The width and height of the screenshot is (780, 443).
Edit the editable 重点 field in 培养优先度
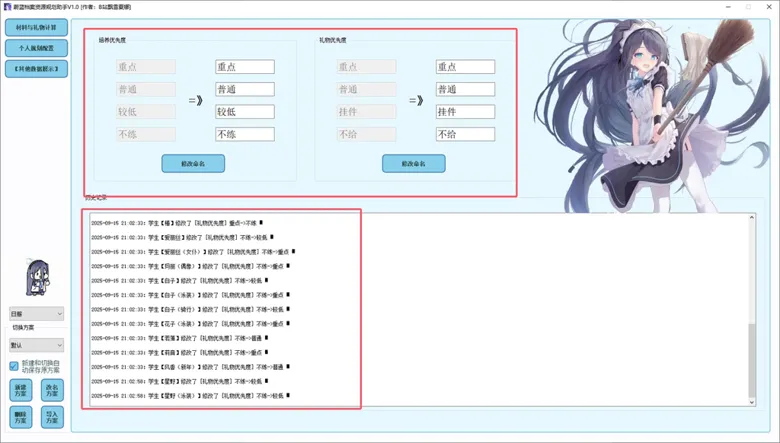coord(245,67)
